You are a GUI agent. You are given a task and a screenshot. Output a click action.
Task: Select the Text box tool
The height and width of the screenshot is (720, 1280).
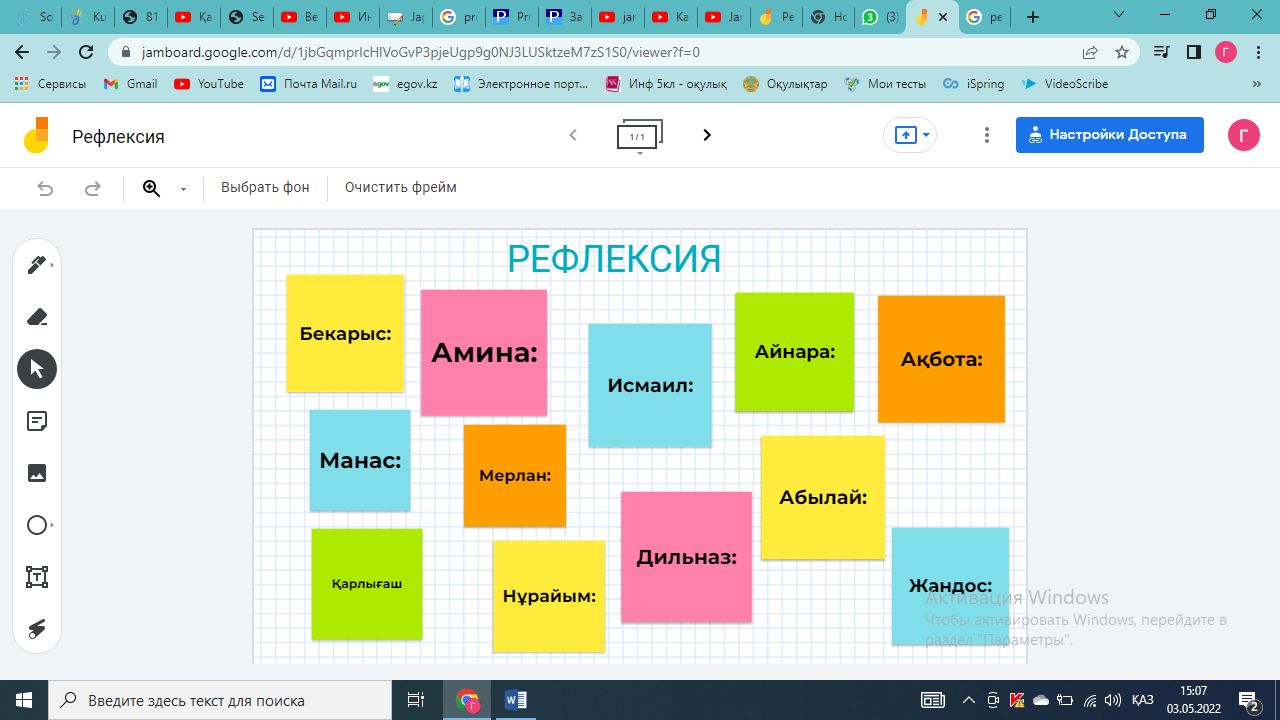pyautogui.click(x=37, y=577)
